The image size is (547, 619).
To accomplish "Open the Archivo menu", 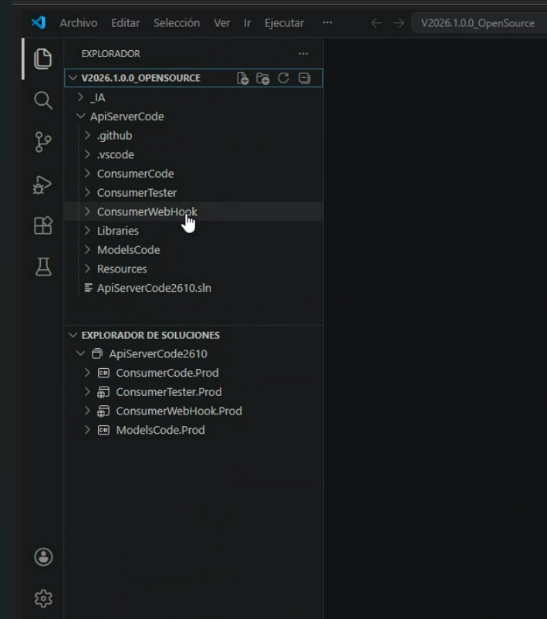I will click(x=79, y=23).
